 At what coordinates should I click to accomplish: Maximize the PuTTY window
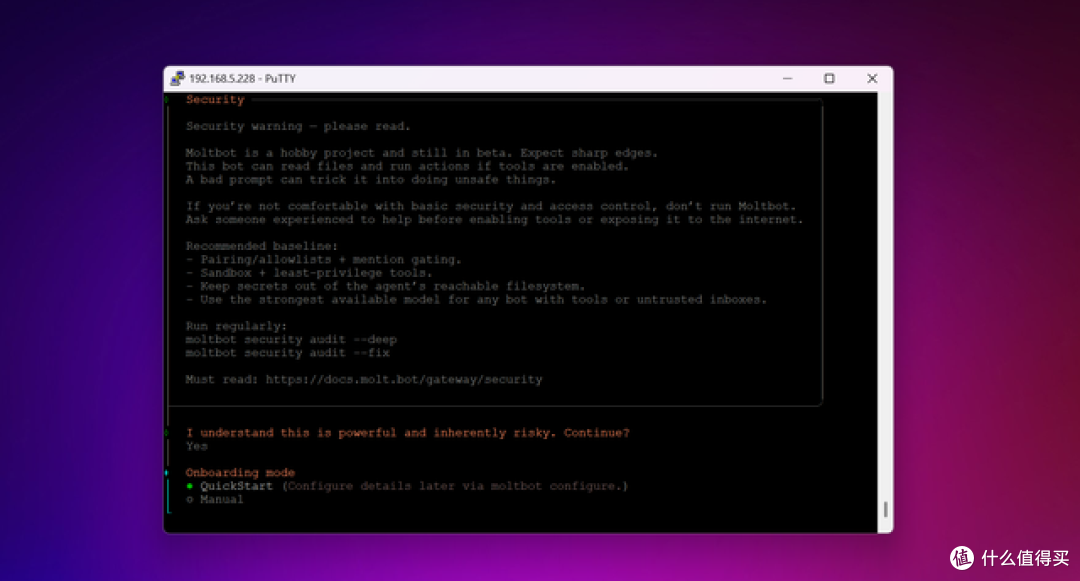(x=829, y=78)
